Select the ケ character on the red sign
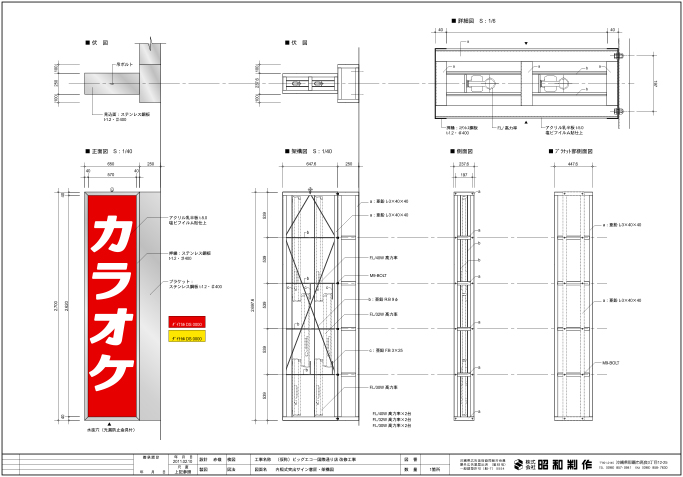Screen dimensions: 683x477 [x=112, y=372]
